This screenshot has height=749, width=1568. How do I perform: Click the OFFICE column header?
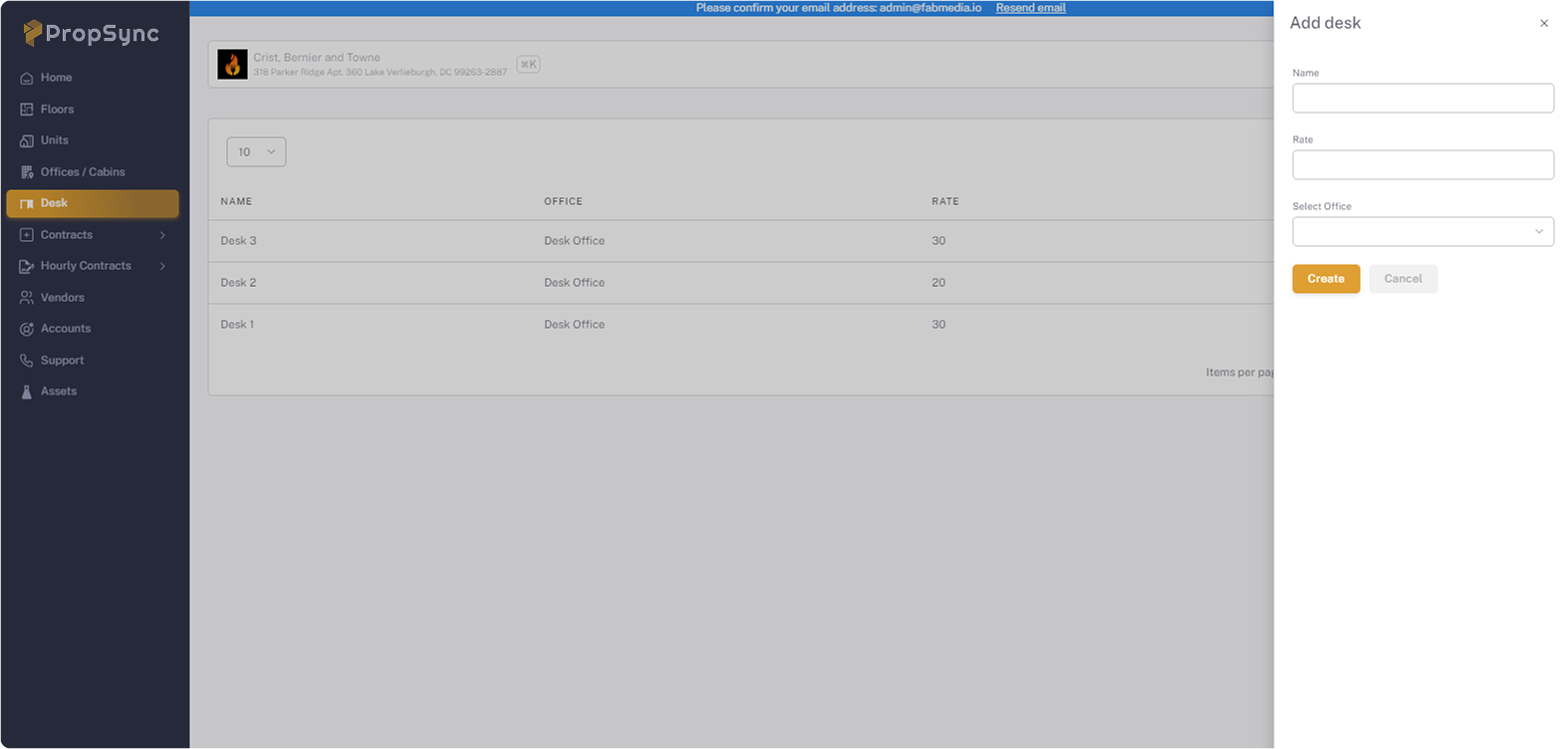coord(563,201)
